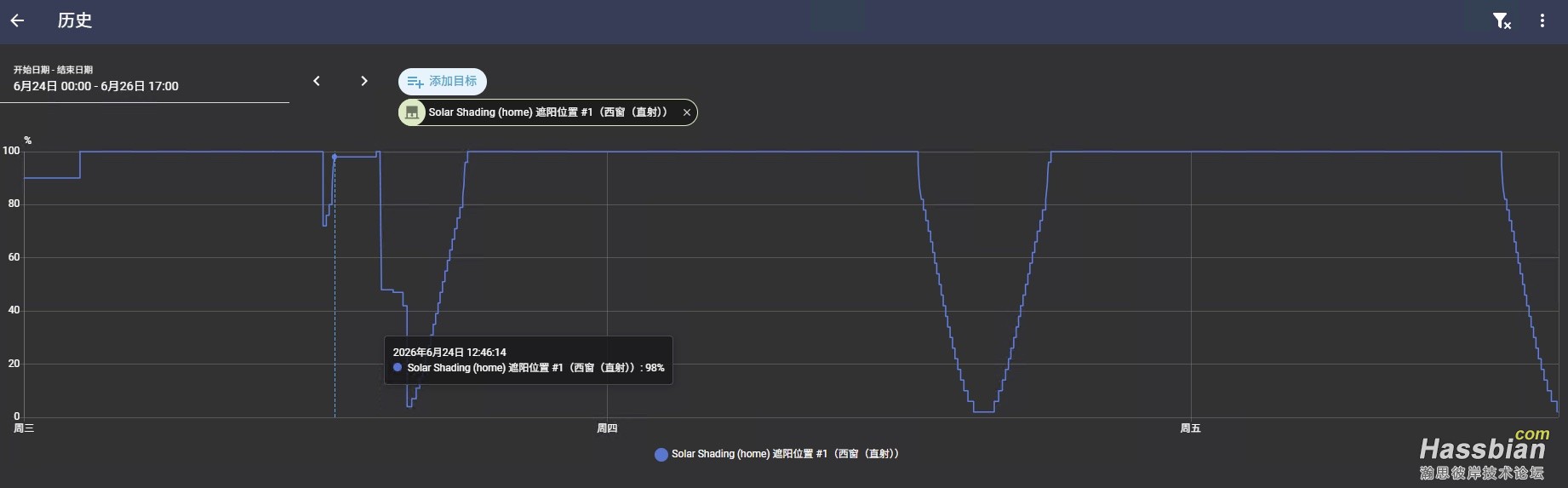Image resolution: width=1568 pixels, height=488 pixels.
Task: Toggle Solar Shading series in chart legend
Action: [776, 454]
